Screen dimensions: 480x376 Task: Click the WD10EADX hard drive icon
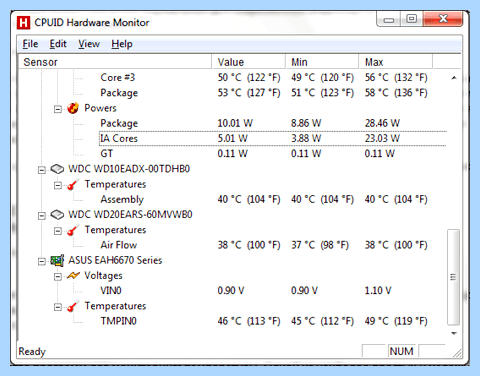[x=57, y=169]
